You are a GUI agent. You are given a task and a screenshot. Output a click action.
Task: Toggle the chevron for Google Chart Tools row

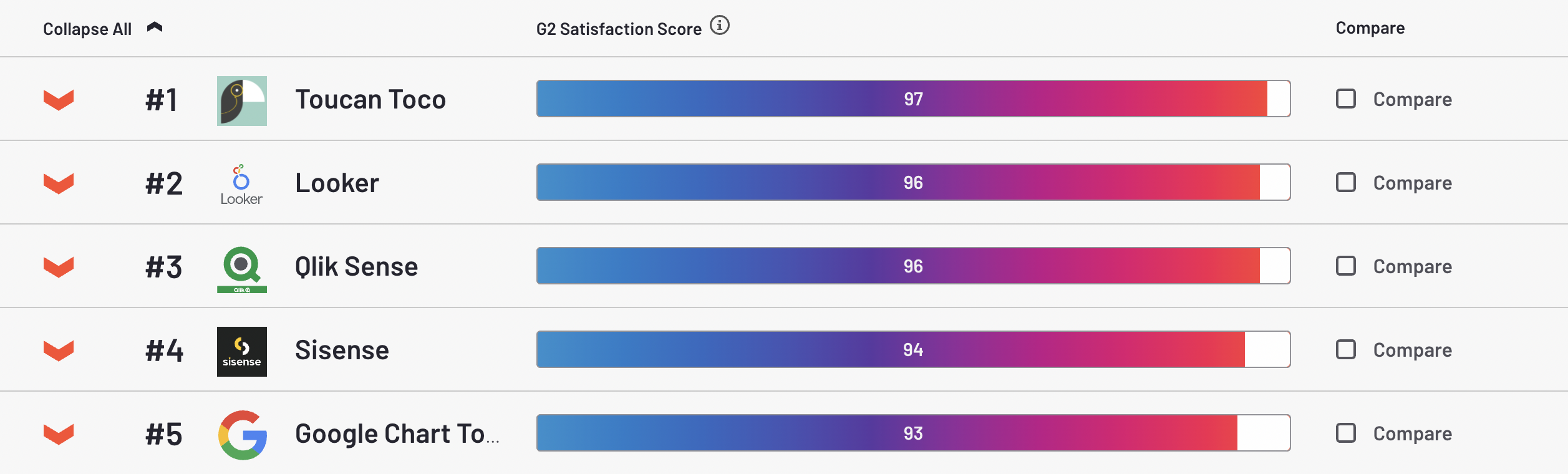click(59, 434)
